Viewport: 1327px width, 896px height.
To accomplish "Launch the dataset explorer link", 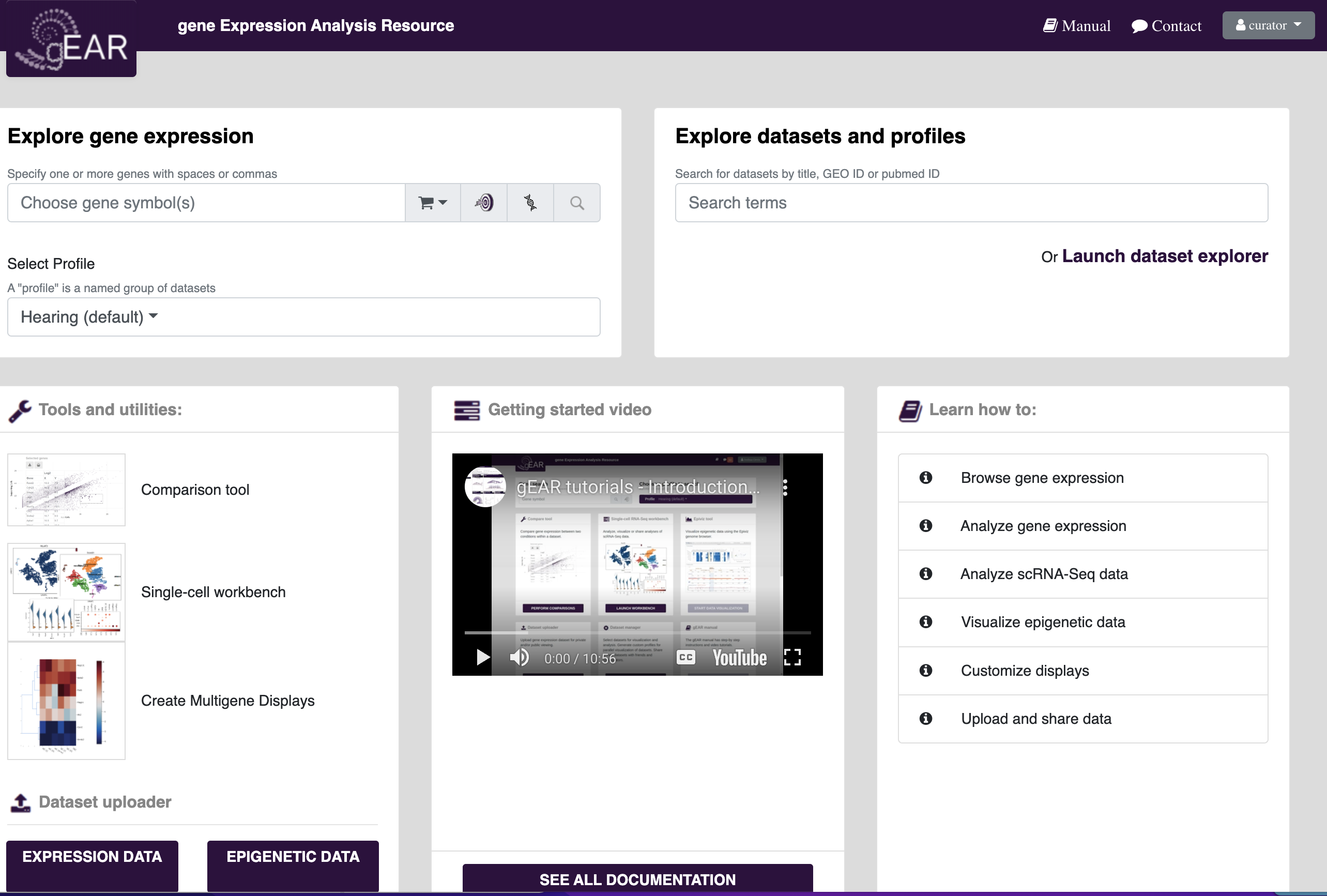I will coord(1165,256).
